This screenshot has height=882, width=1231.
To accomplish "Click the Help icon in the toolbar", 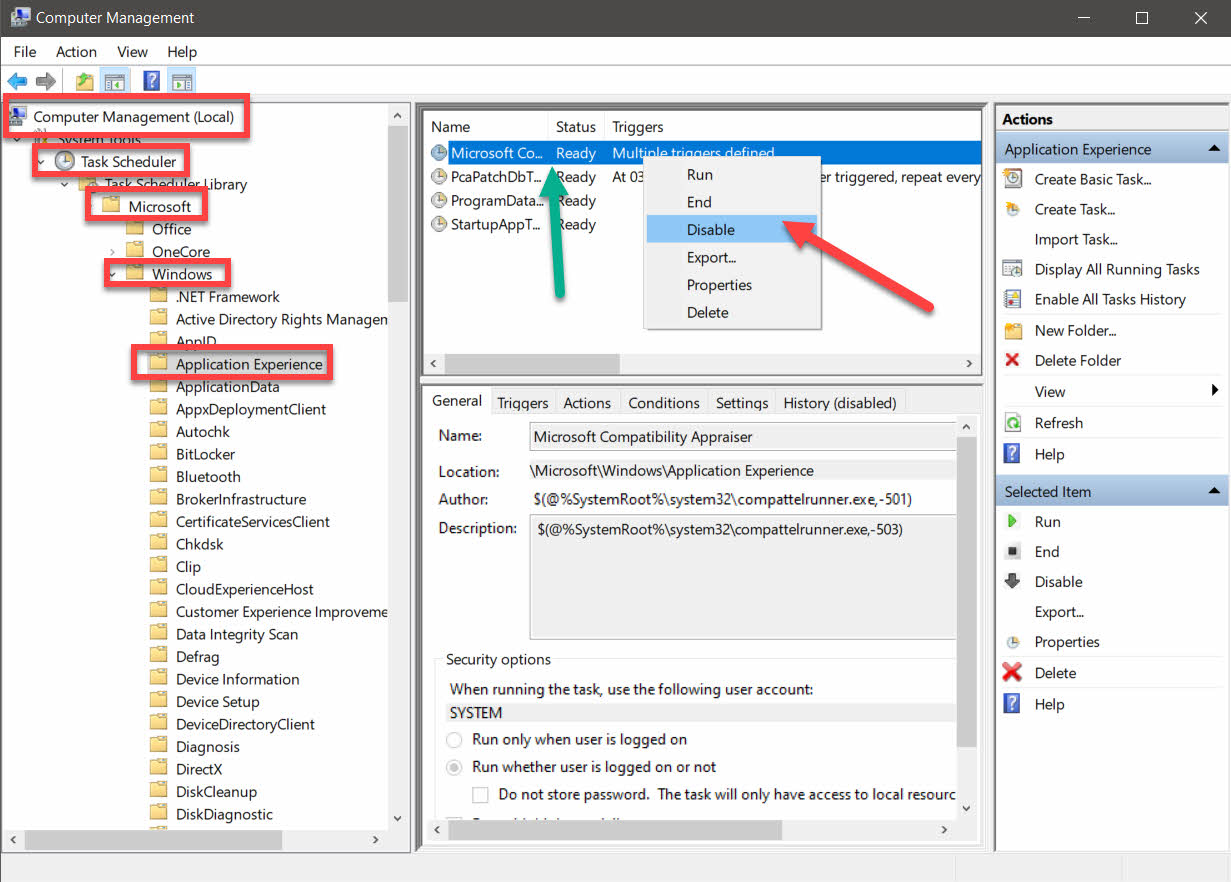I will 151,80.
